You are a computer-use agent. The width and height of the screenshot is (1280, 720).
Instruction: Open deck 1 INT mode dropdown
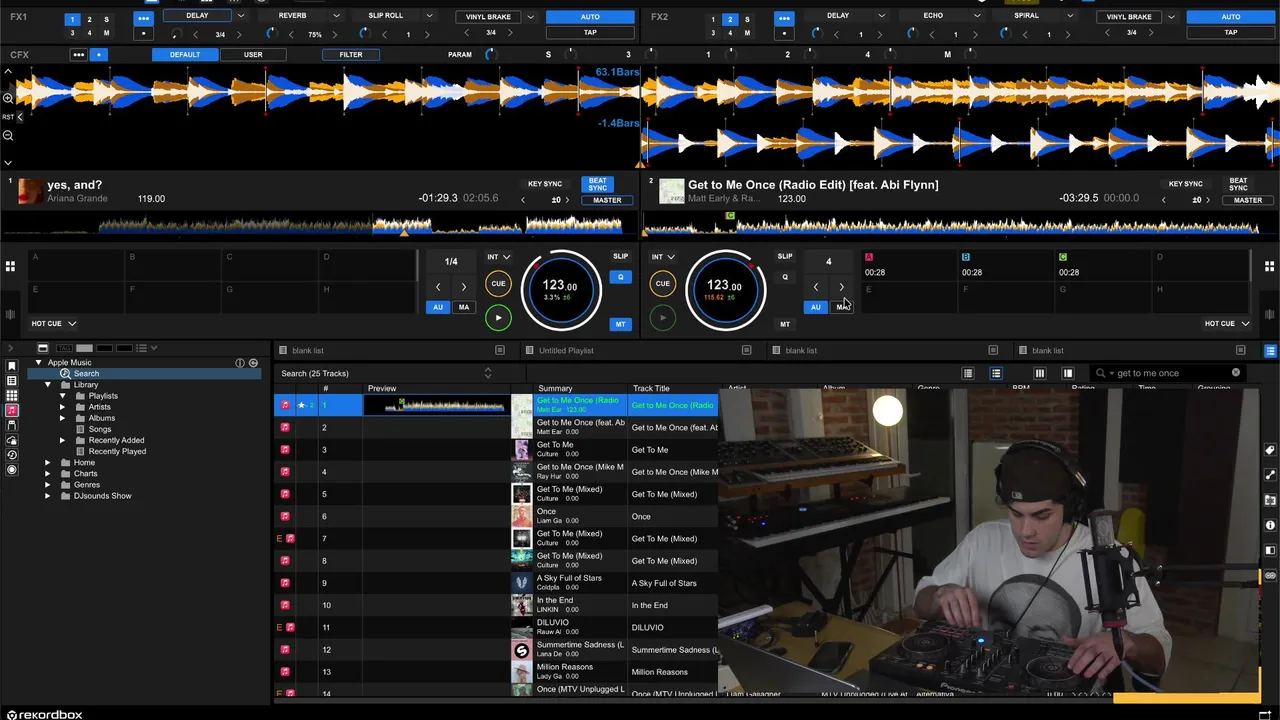pyautogui.click(x=498, y=257)
